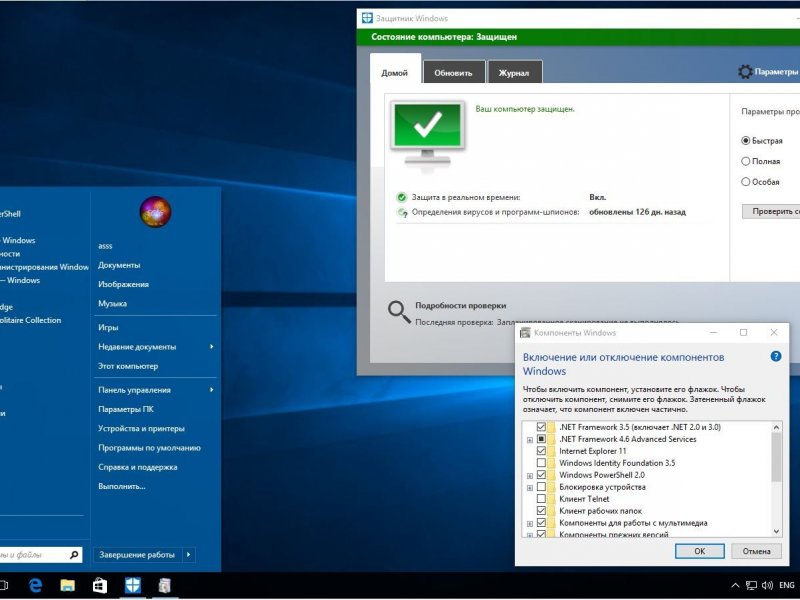Click the green check icon for real-time protection
The image size is (800, 600).
(402, 197)
